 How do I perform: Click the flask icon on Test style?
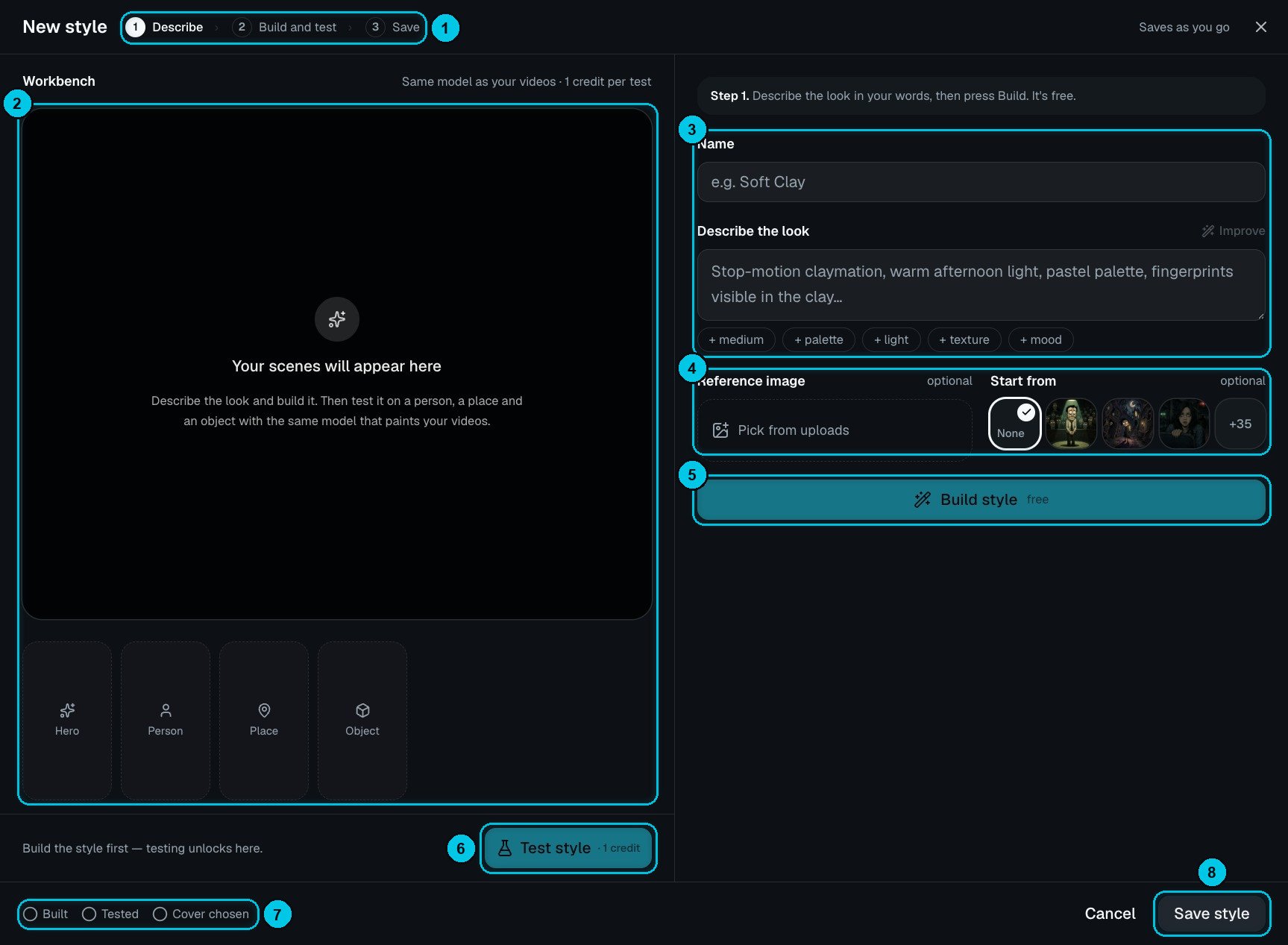click(505, 848)
